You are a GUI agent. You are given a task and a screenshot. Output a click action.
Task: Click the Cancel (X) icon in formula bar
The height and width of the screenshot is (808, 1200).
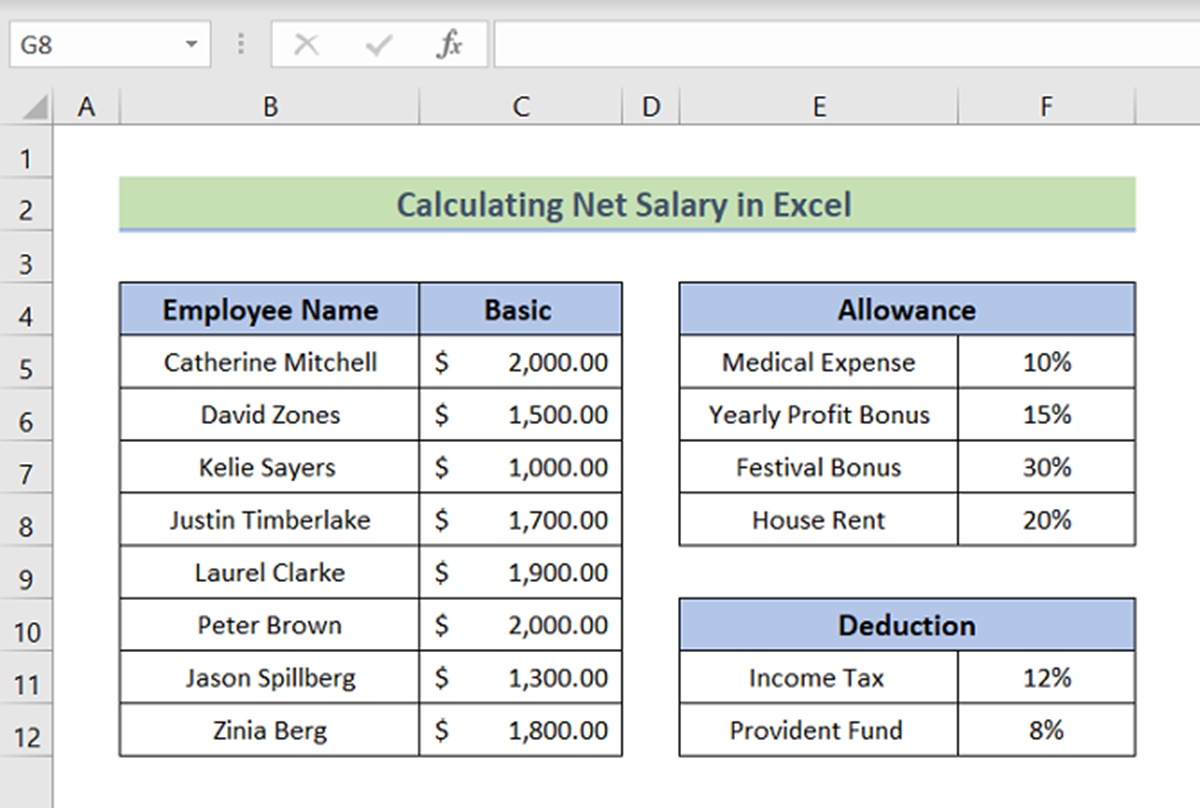coord(306,43)
